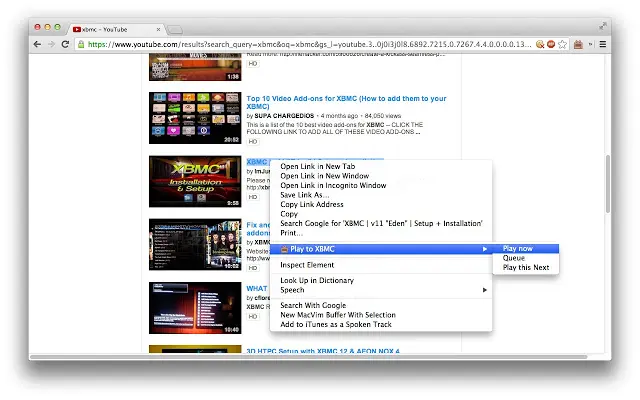Open the 1:38 duration video thumbnail
This screenshot has height=400, width=640.
[195, 67]
